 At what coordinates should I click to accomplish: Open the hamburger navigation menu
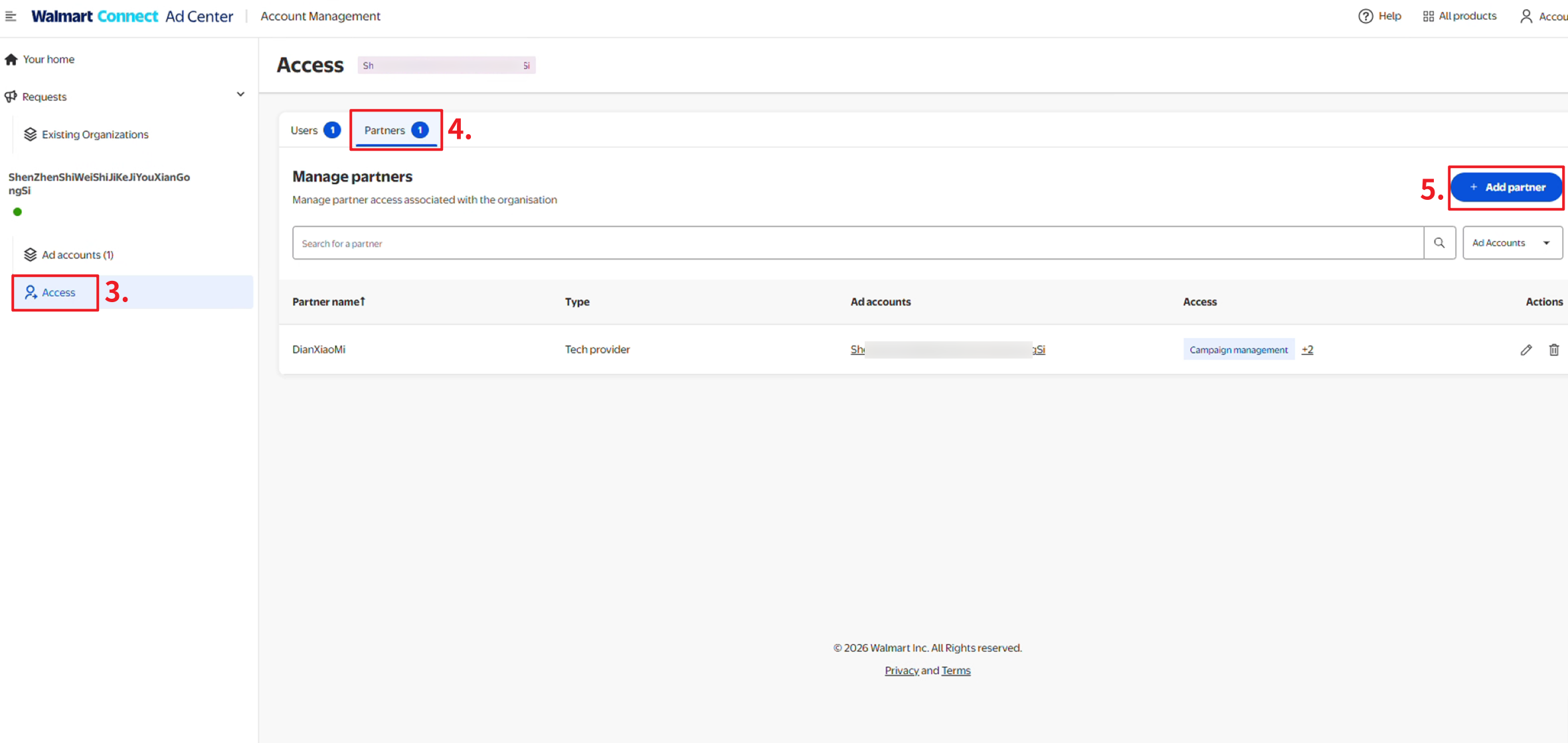[x=11, y=16]
